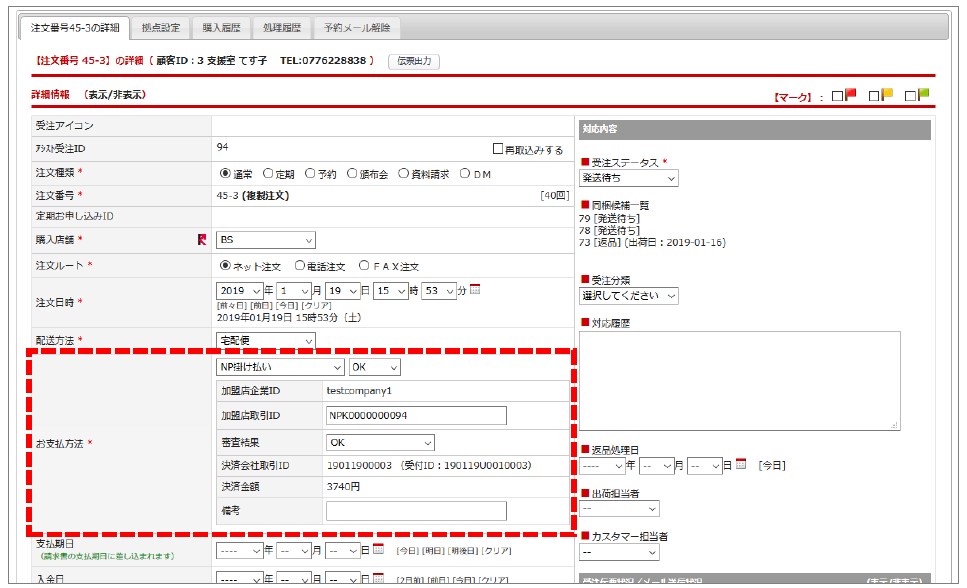Open the calendar icon beside 注文日時

(x=475, y=290)
